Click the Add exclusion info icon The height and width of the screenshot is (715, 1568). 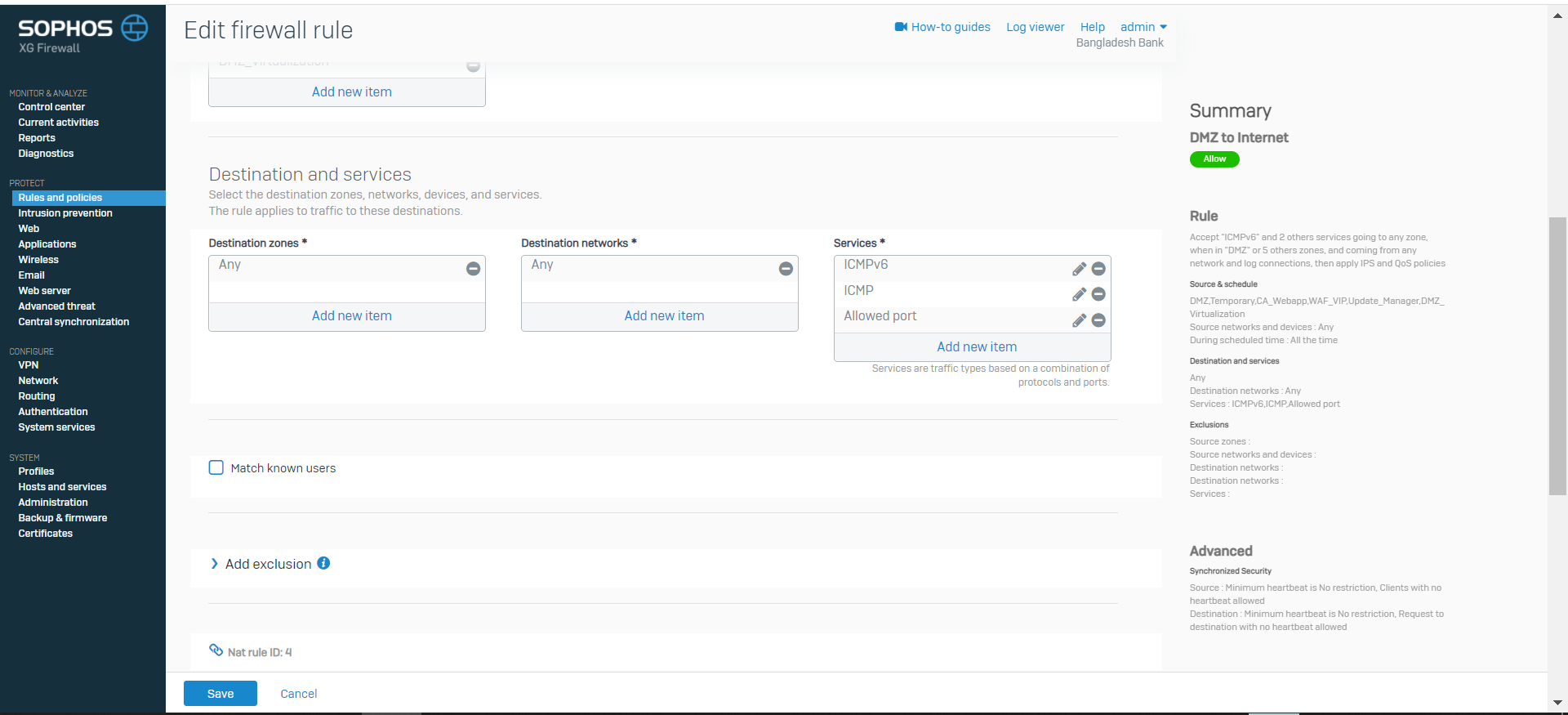[x=323, y=563]
